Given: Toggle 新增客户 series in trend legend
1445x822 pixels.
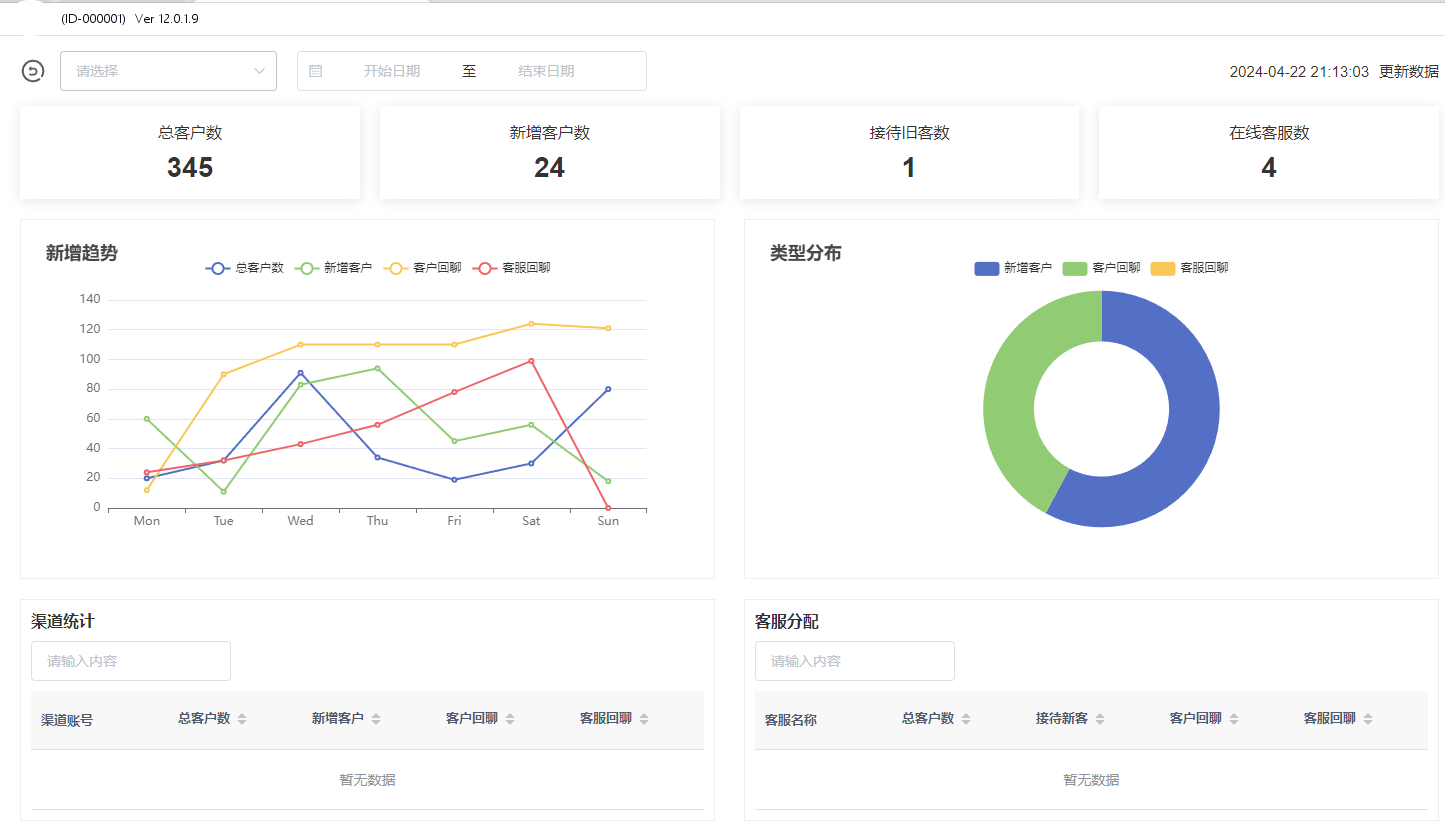Looking at the screenshot, I should [334, 268].
